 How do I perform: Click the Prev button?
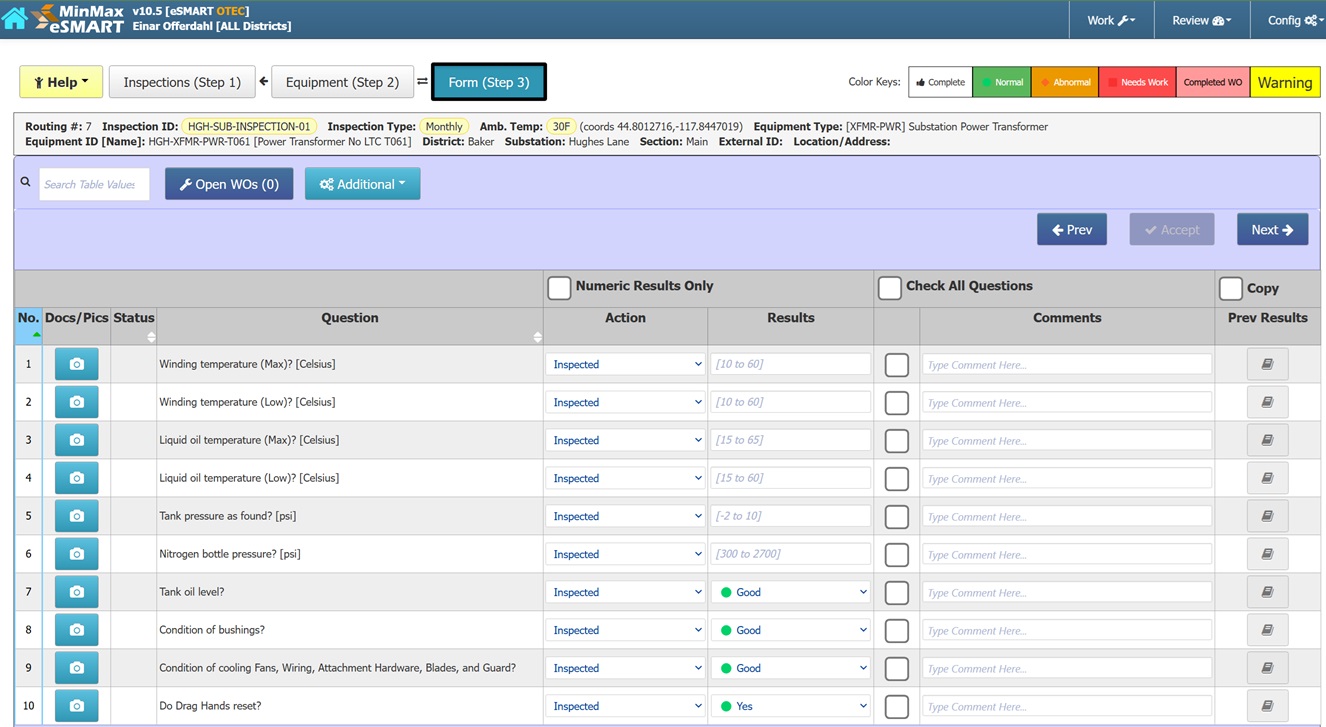click(1072, 229)
